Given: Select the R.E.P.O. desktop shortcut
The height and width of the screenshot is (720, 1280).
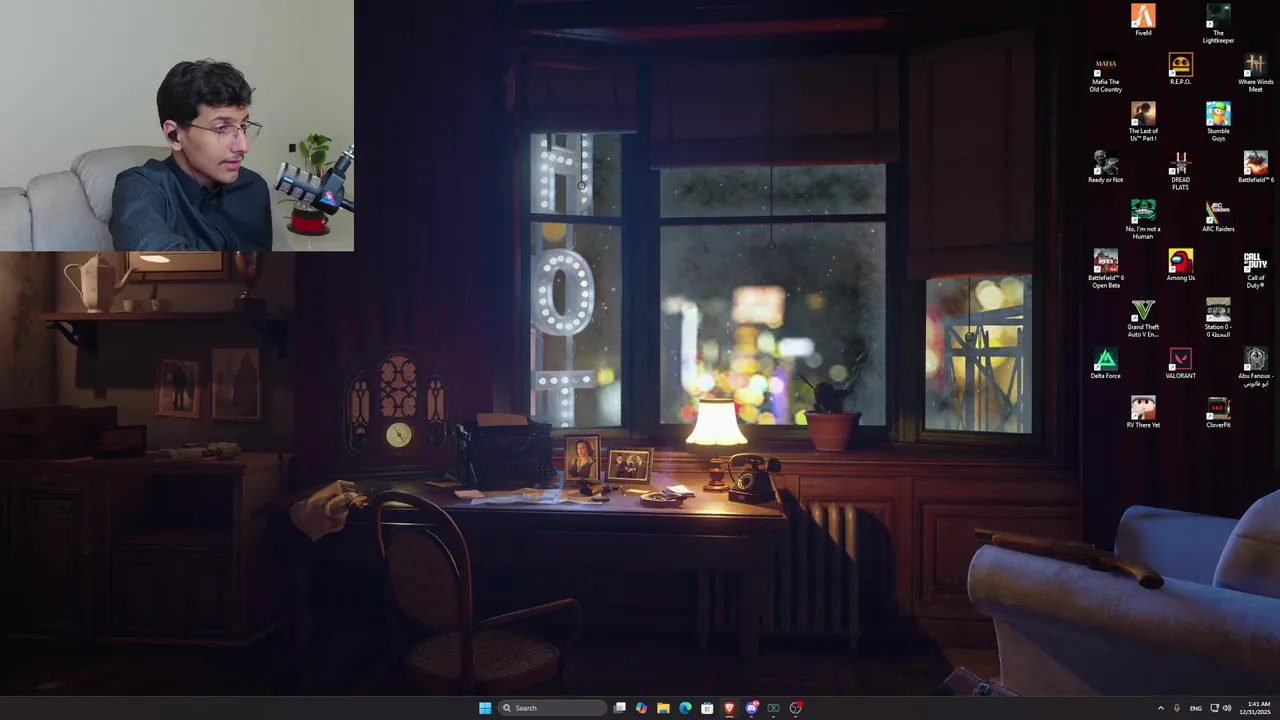Looking at the screenshot, I should coord(1180,69).
